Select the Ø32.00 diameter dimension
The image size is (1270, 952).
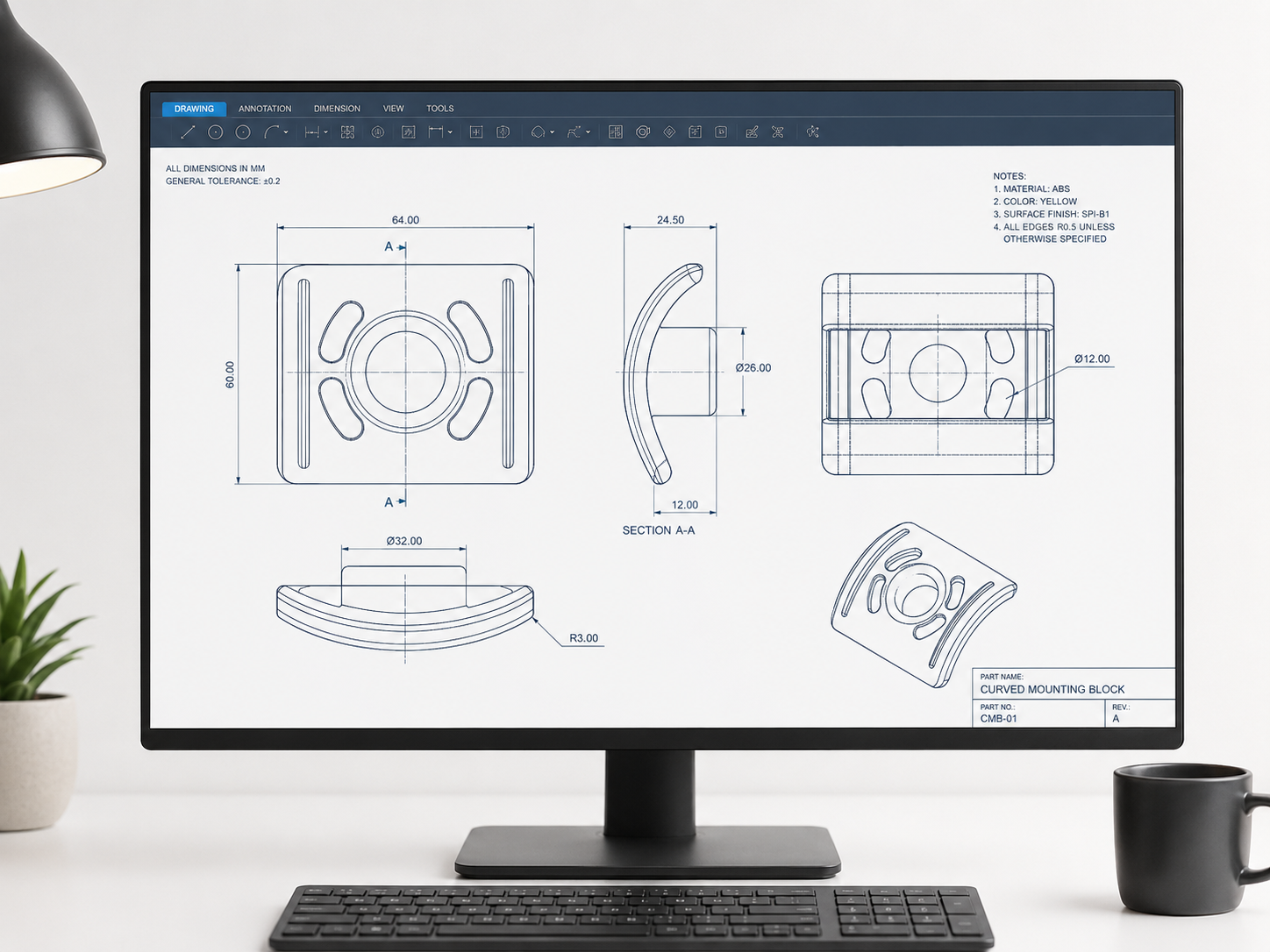click(404, 541)
